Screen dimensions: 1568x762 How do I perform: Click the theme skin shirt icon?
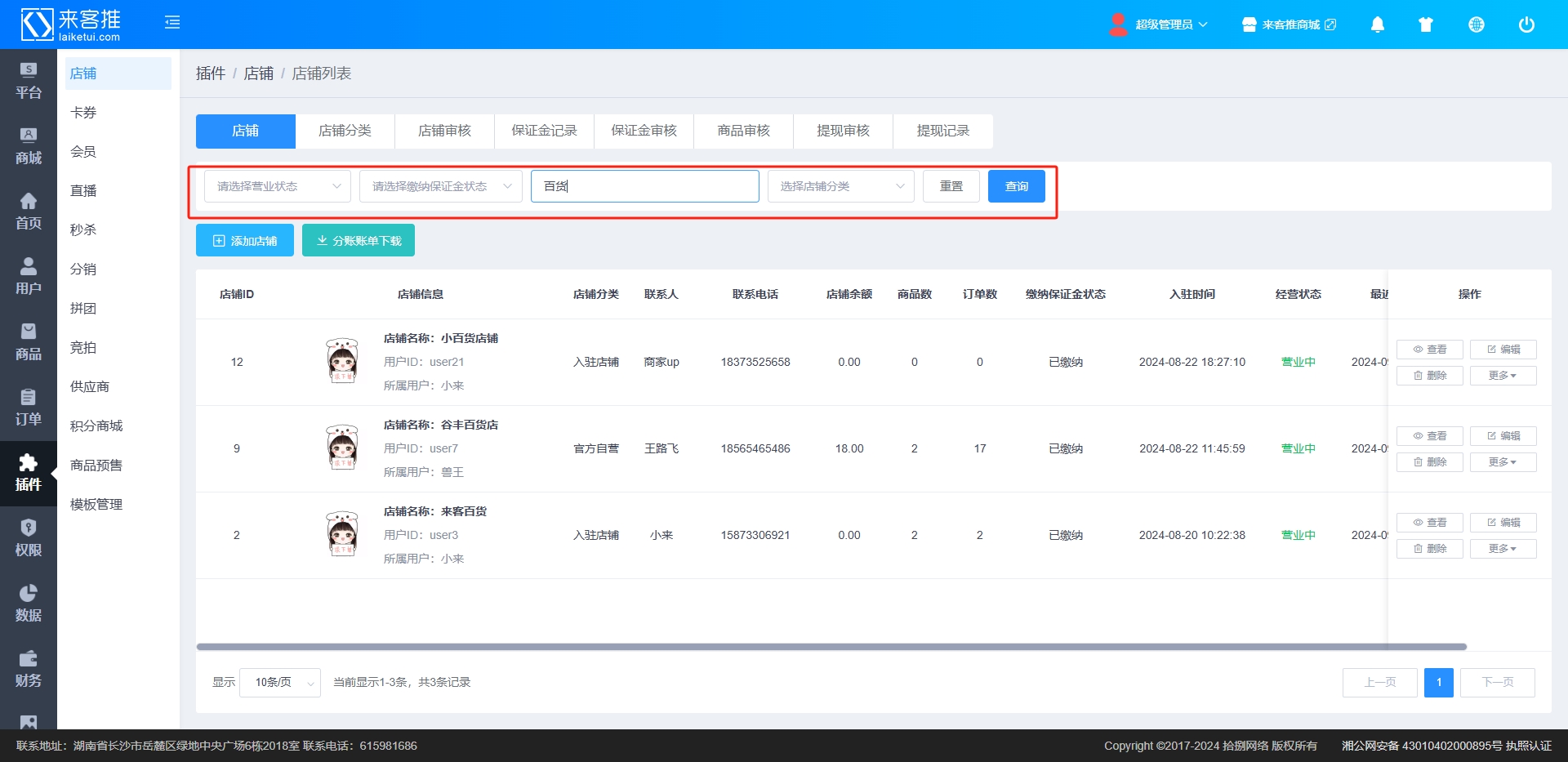tap(1426, 25)
